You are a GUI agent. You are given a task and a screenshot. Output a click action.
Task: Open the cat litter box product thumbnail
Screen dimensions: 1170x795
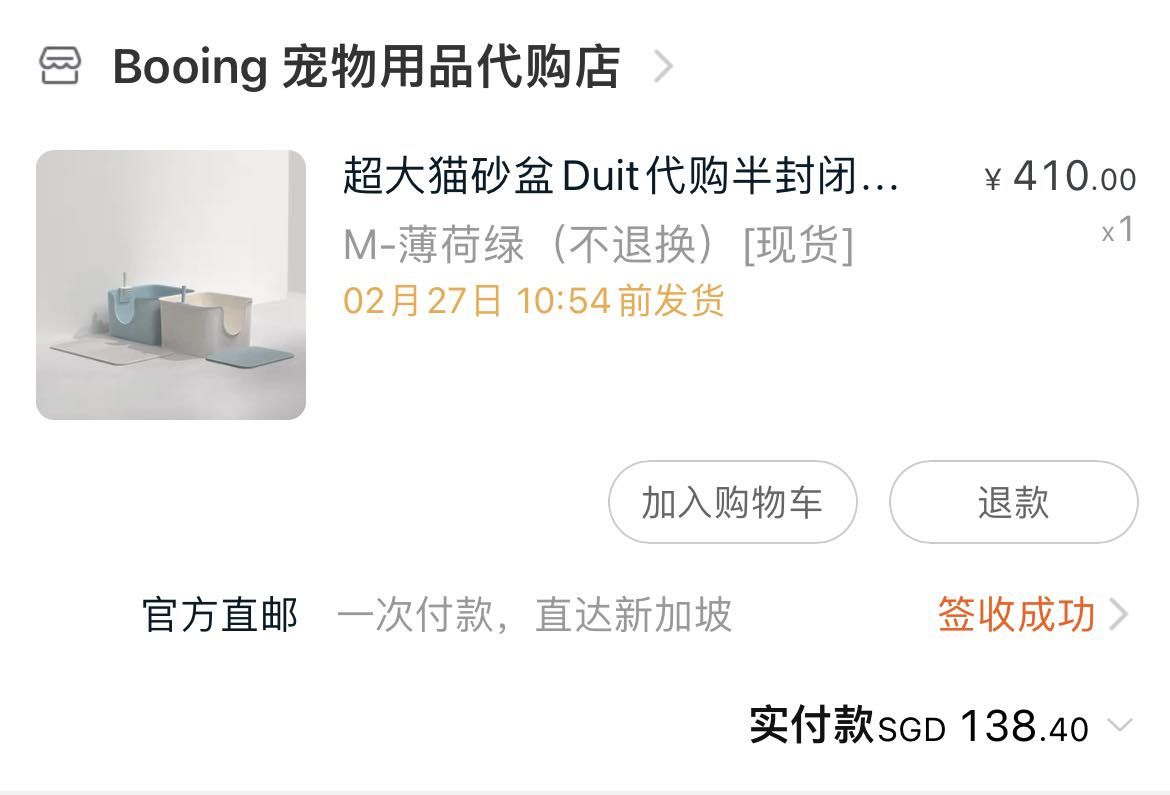(171, 284)
